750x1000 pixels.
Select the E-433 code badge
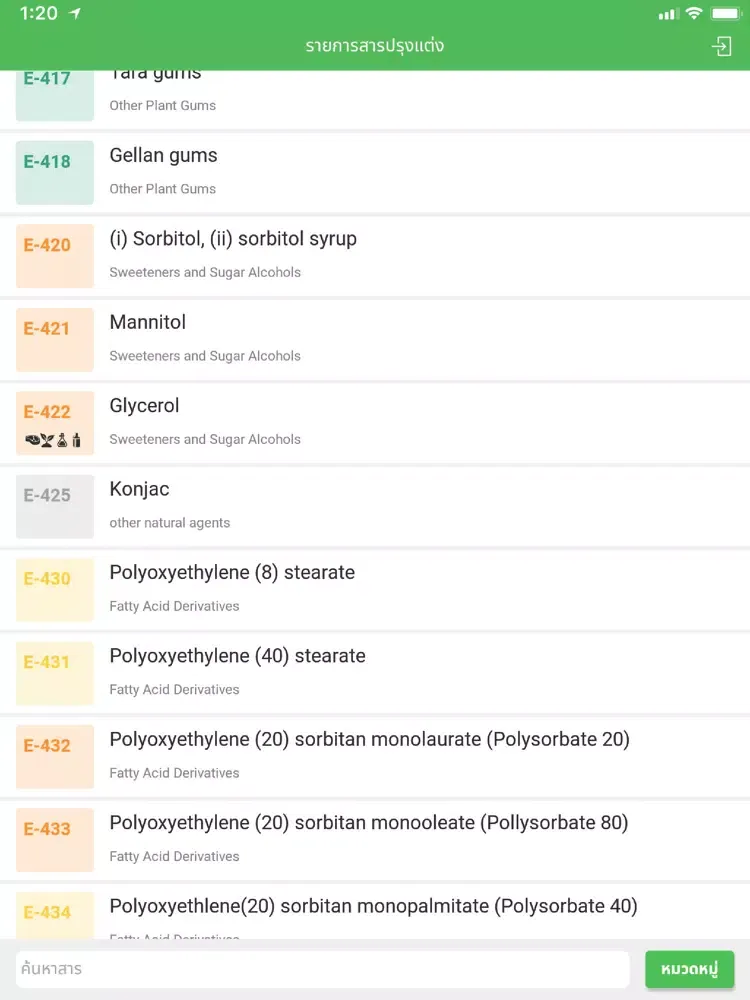[55, 840]
